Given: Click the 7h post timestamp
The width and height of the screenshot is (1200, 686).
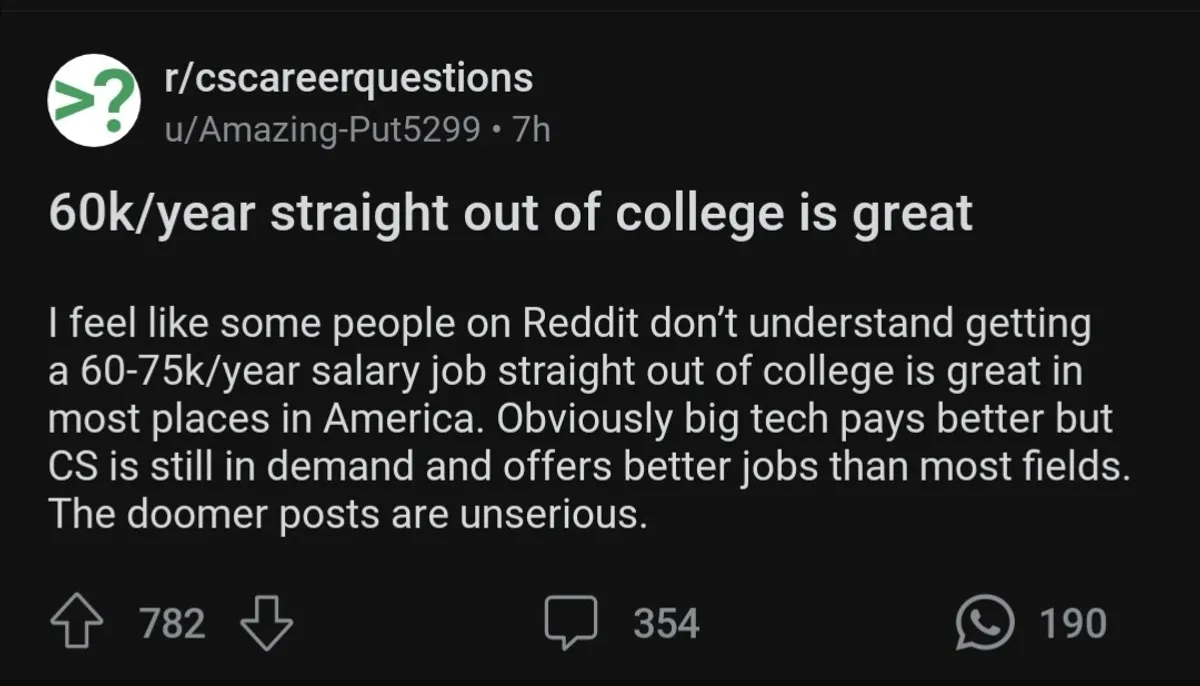Looking at the screenshot, I should coord(530,130).
